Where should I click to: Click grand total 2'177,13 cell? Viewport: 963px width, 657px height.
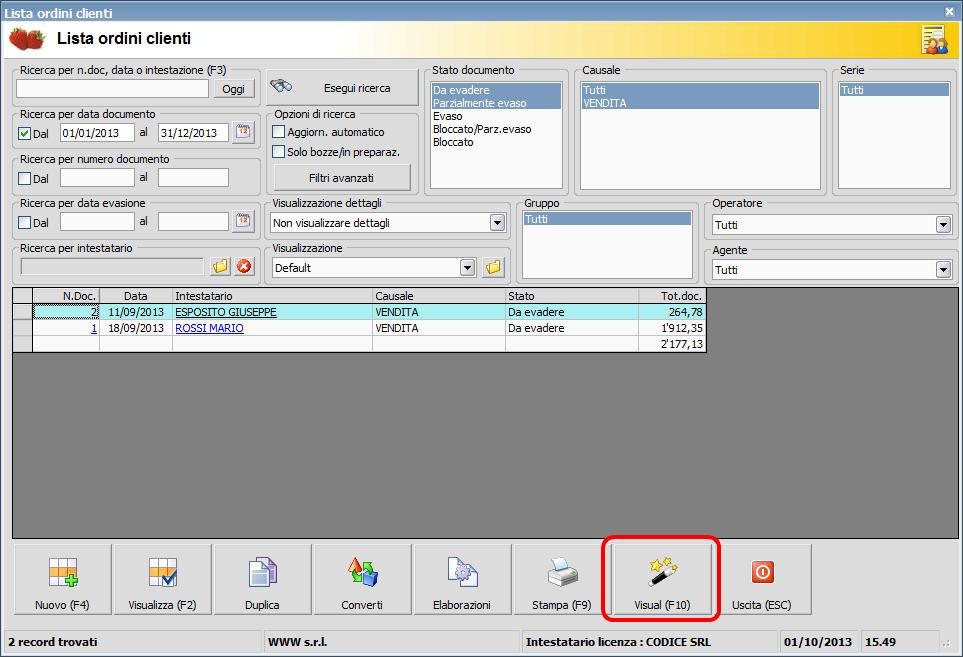pos(673,344)
